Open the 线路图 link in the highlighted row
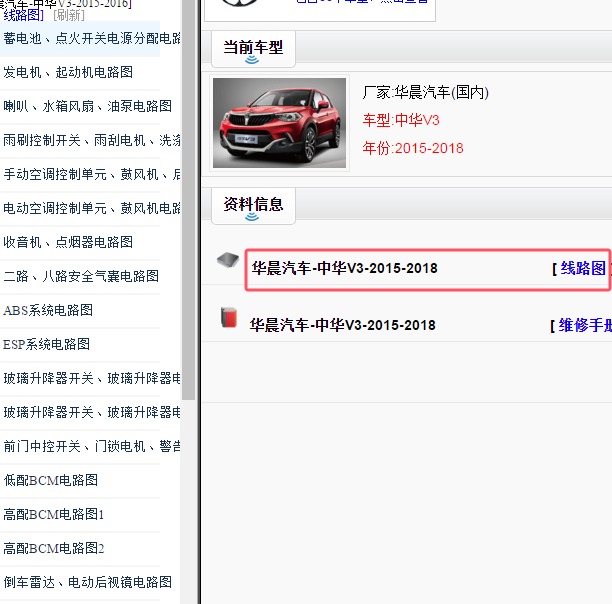This screenshot has width=612, height=604. [x=583, y=268]
